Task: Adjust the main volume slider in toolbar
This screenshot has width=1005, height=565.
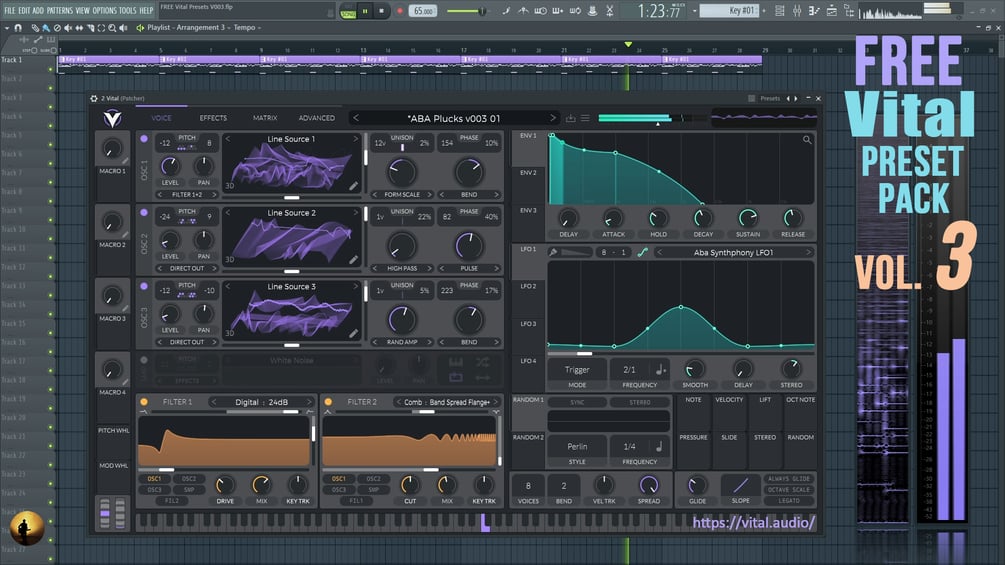Action: 466,11
